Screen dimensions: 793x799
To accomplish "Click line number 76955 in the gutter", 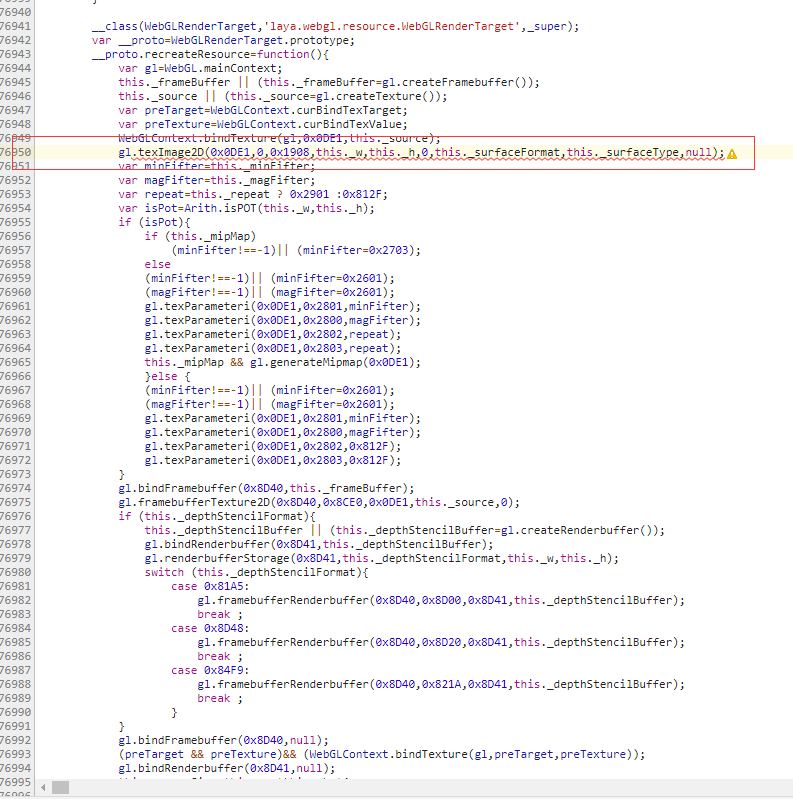I will (x=16, y=222).
